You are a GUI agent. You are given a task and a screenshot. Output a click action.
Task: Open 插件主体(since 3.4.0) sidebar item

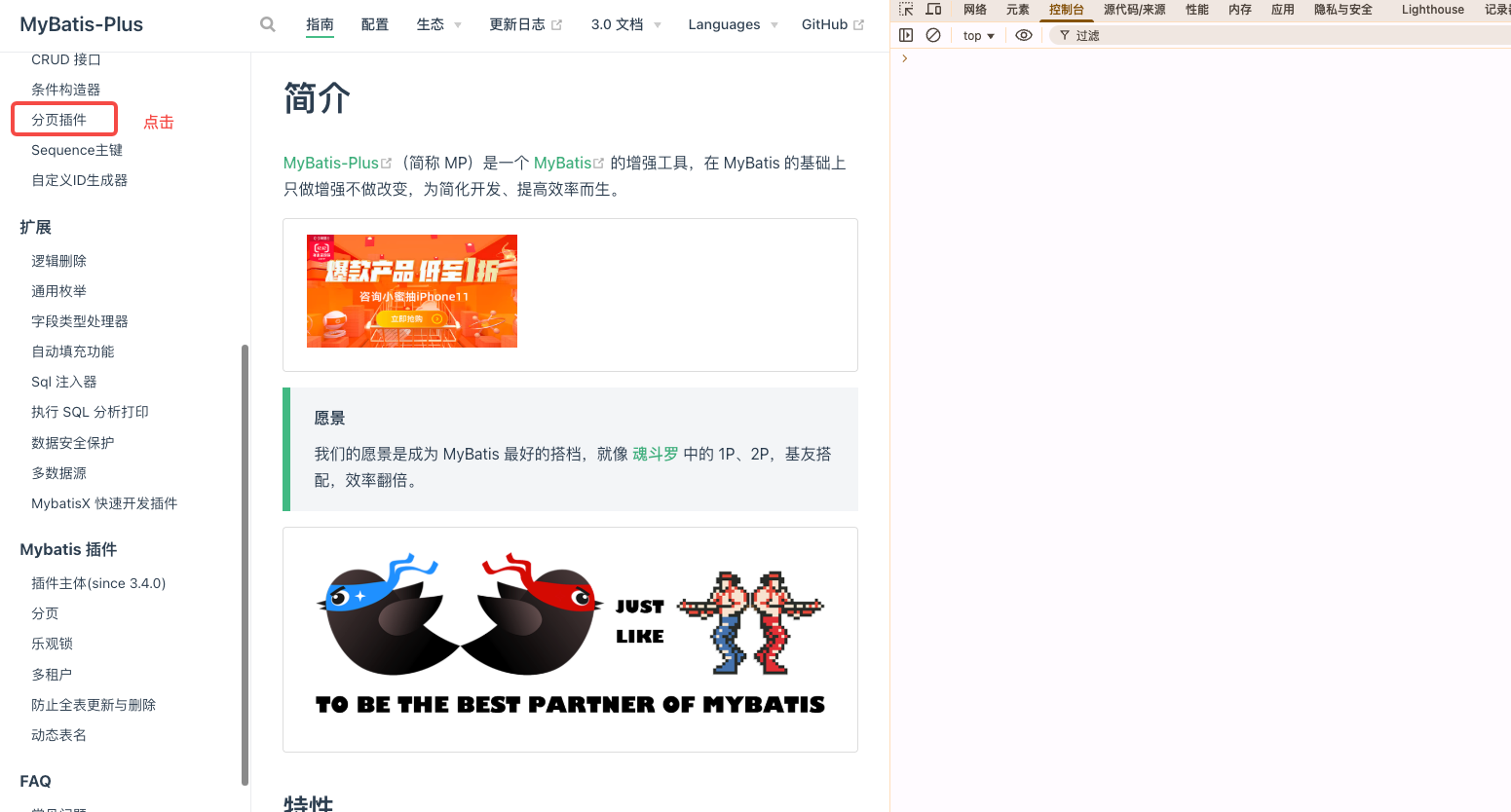98,583
